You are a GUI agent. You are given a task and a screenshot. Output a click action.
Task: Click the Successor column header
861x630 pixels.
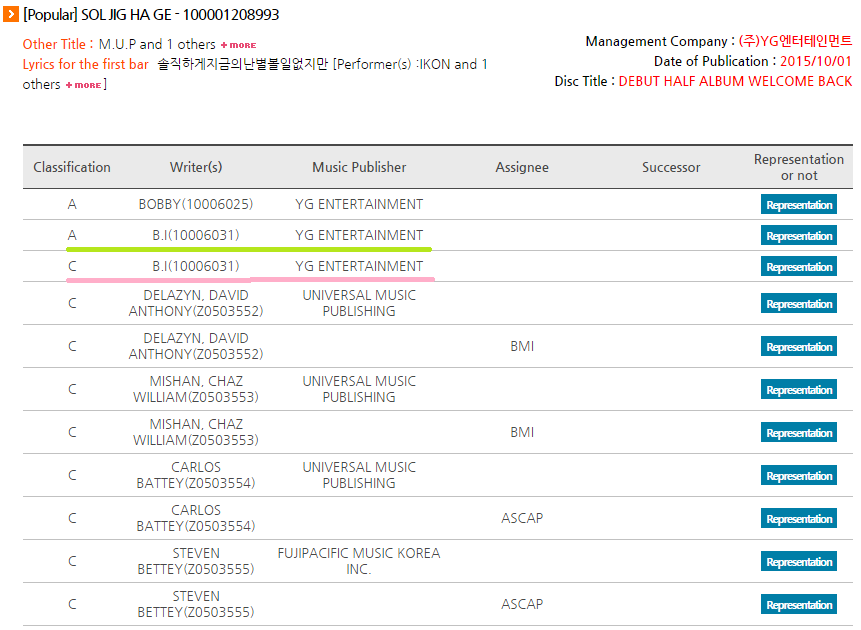point(671,167)
